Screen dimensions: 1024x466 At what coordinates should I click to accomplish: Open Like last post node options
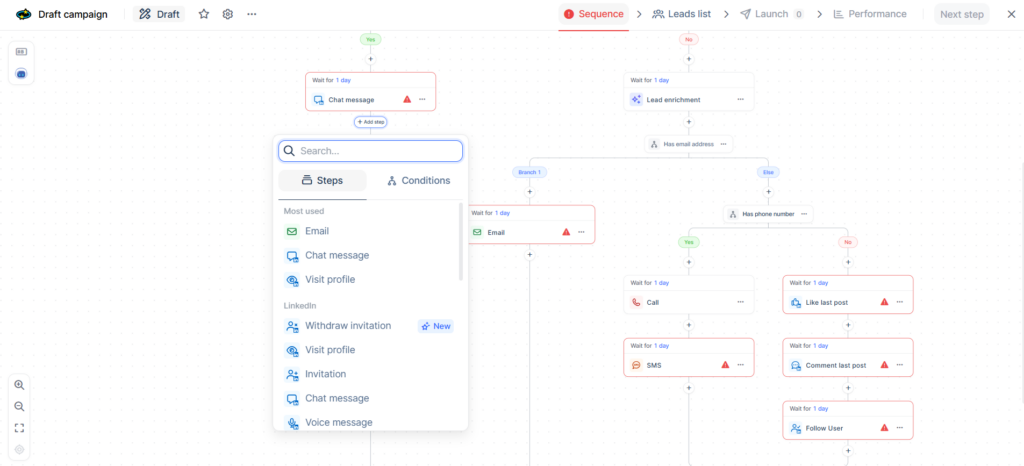[x=899, y=302]
